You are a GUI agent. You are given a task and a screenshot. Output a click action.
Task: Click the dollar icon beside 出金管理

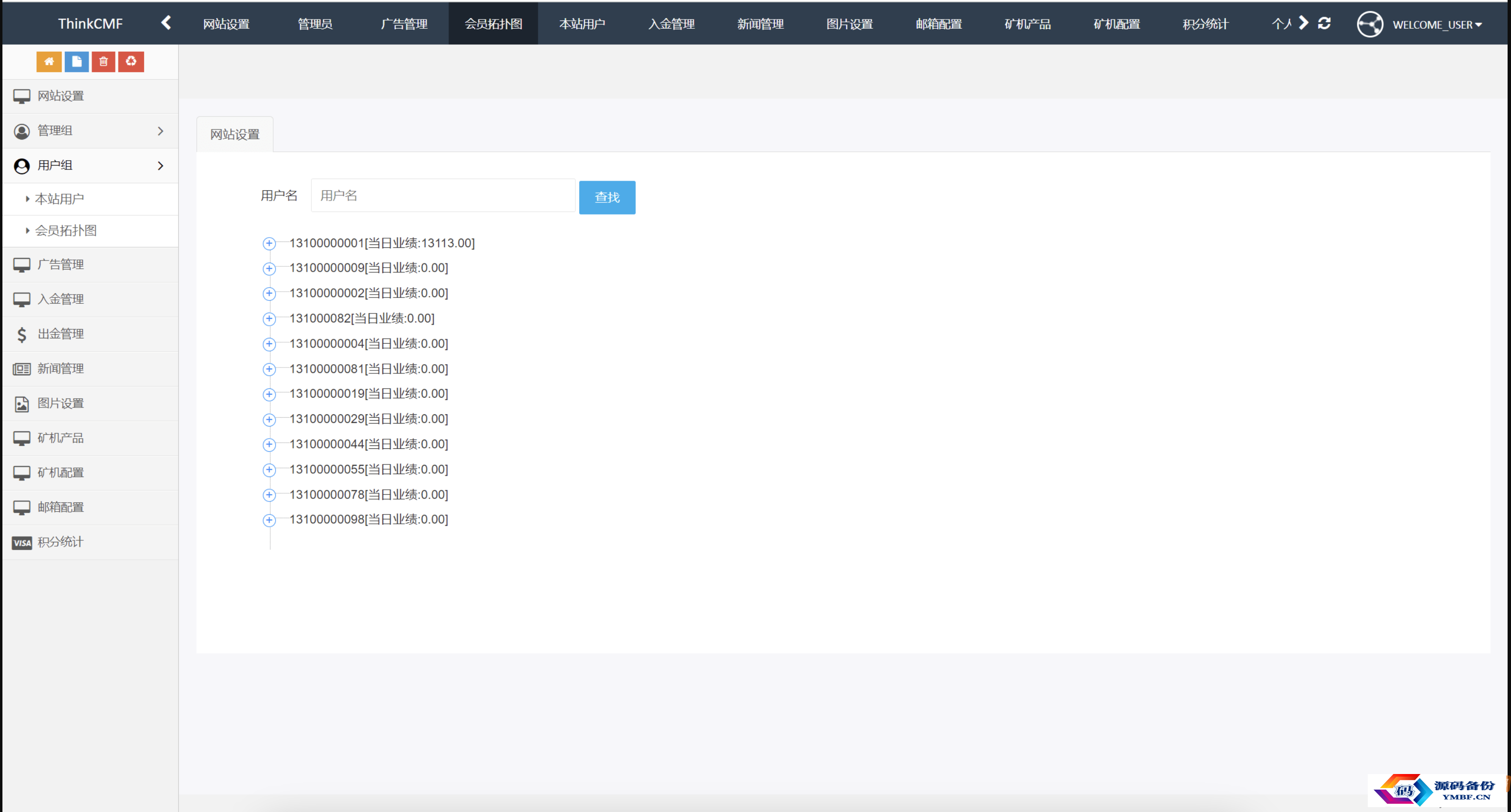tap(22, 334)
